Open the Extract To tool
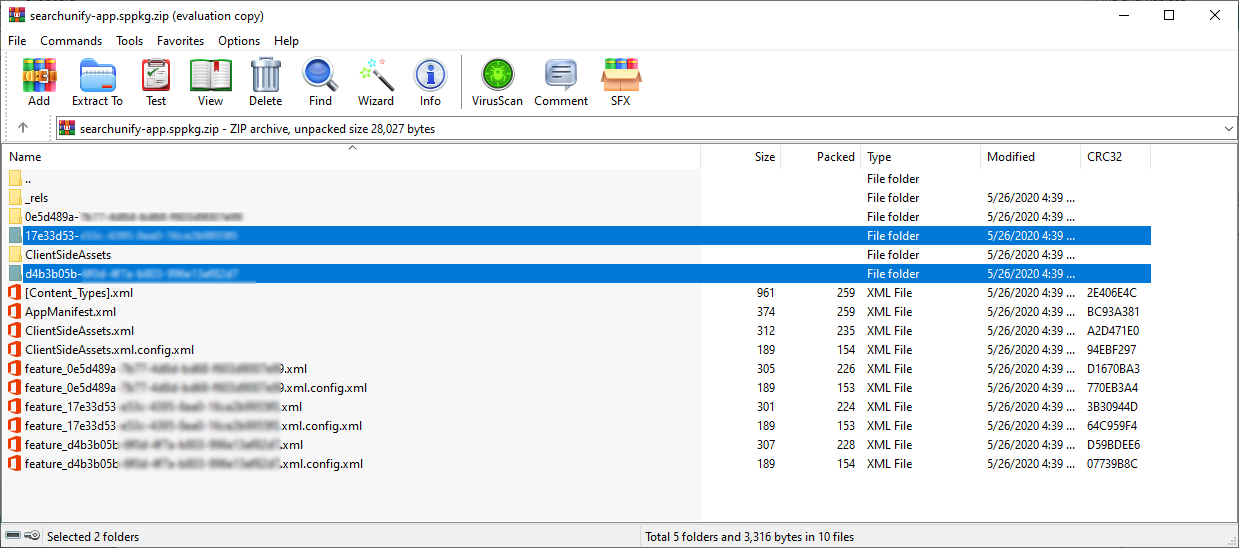This screenshot has height=548, width=1239. (97, 81)
